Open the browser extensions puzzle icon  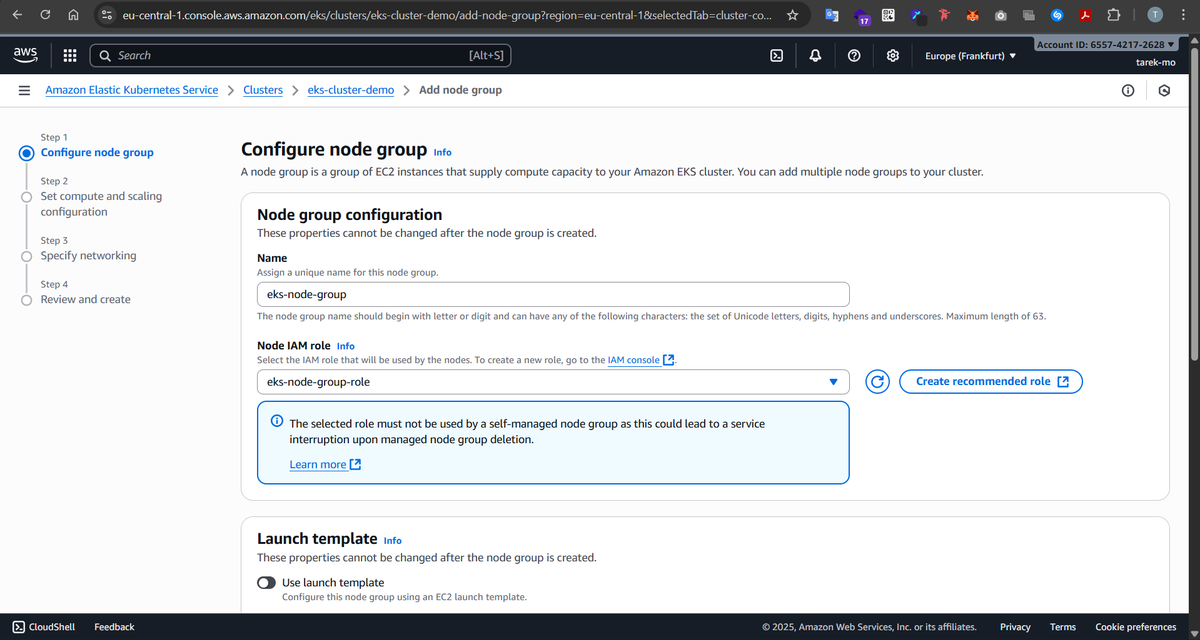coord(1114,15)
